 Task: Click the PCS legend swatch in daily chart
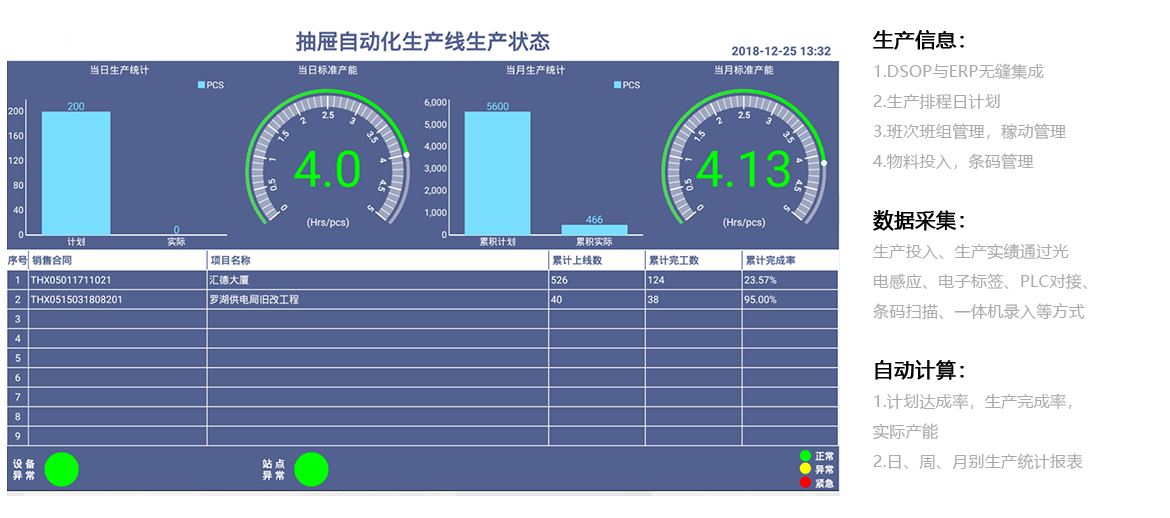click(201, 85)
